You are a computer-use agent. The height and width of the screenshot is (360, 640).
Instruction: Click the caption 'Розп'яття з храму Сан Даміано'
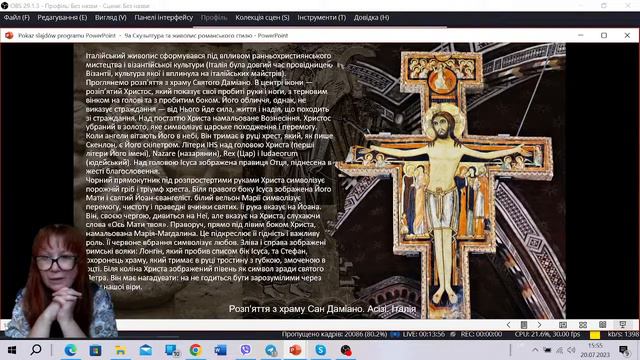pos(322,309)
